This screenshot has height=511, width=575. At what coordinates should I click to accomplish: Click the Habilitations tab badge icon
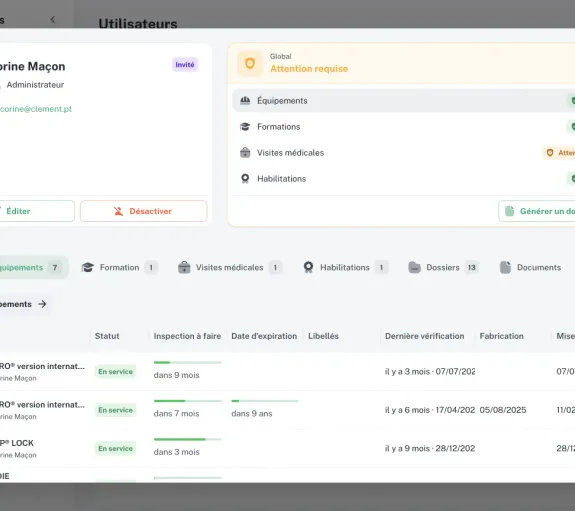click(308, 267)
